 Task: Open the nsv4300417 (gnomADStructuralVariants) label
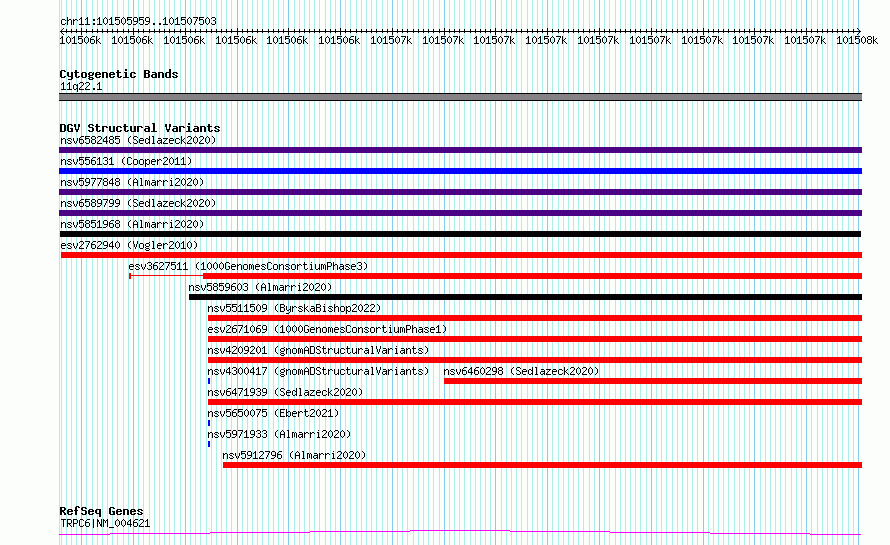pos(318,371)
